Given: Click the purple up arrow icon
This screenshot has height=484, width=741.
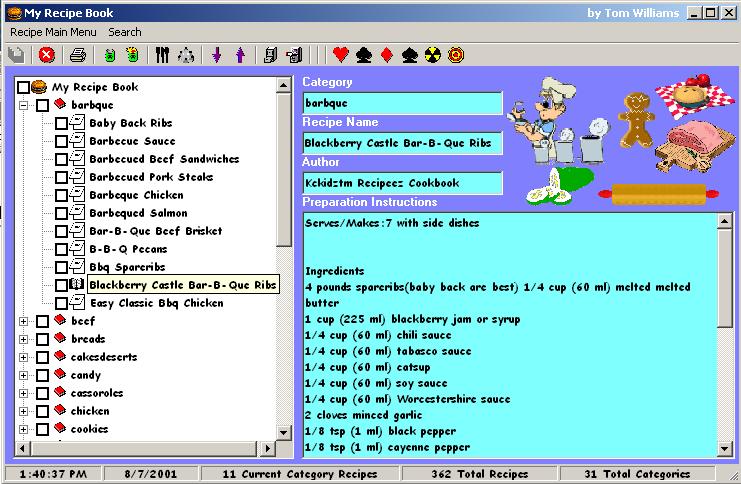Looking at the screenshot, I should click(x=239, y=55).
